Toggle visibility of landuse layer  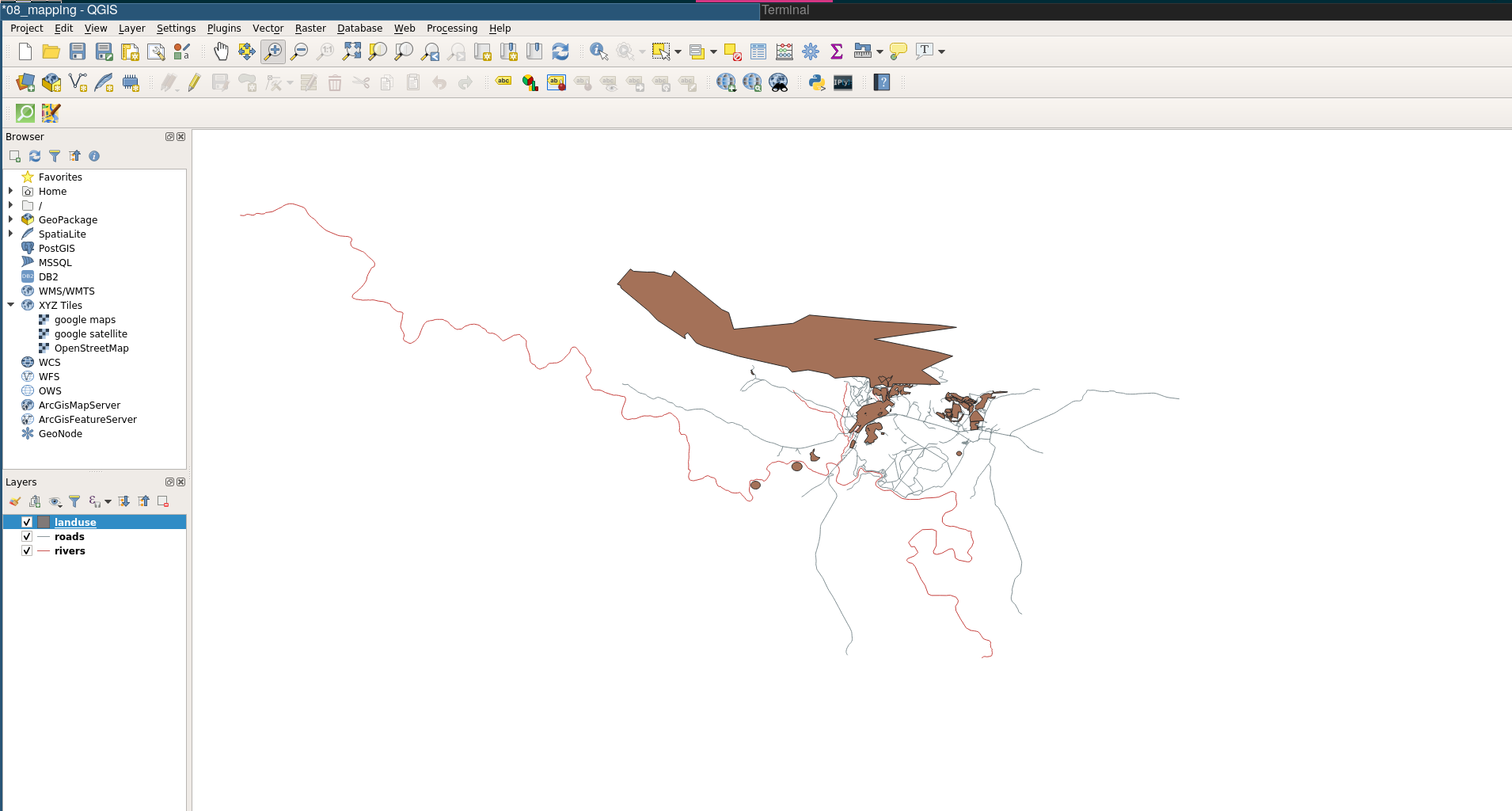point(27,522)
